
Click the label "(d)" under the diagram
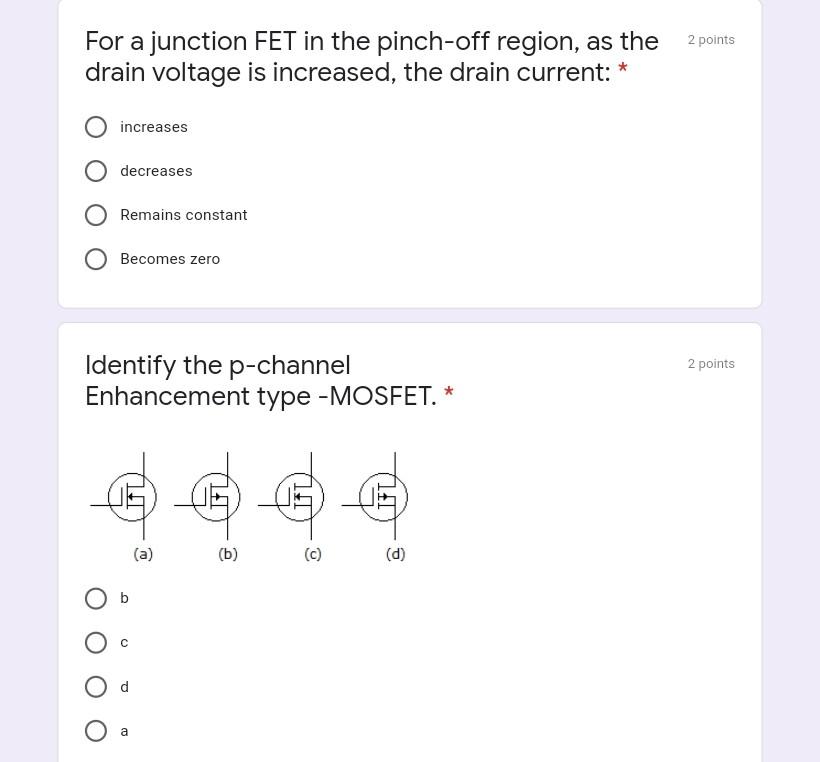[x=395, y=554]
